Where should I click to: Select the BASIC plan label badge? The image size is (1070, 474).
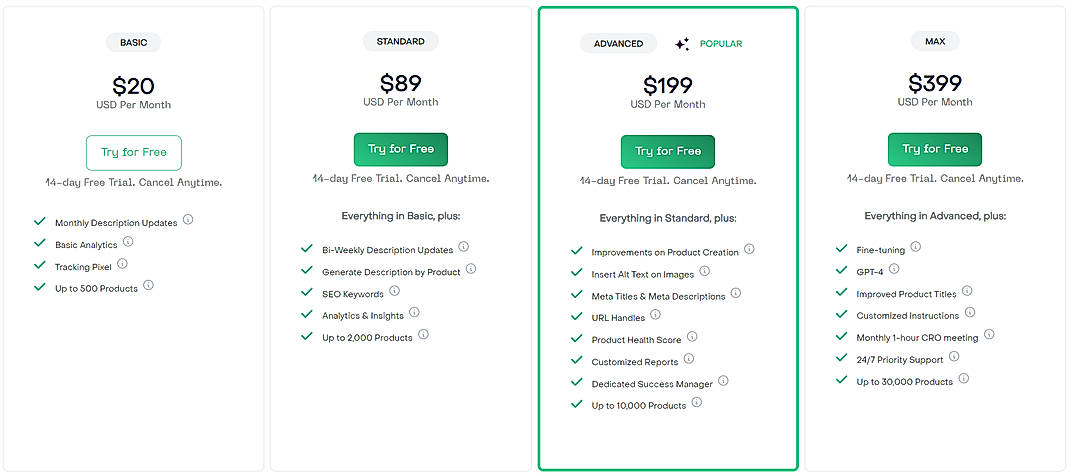click(133, 43)
